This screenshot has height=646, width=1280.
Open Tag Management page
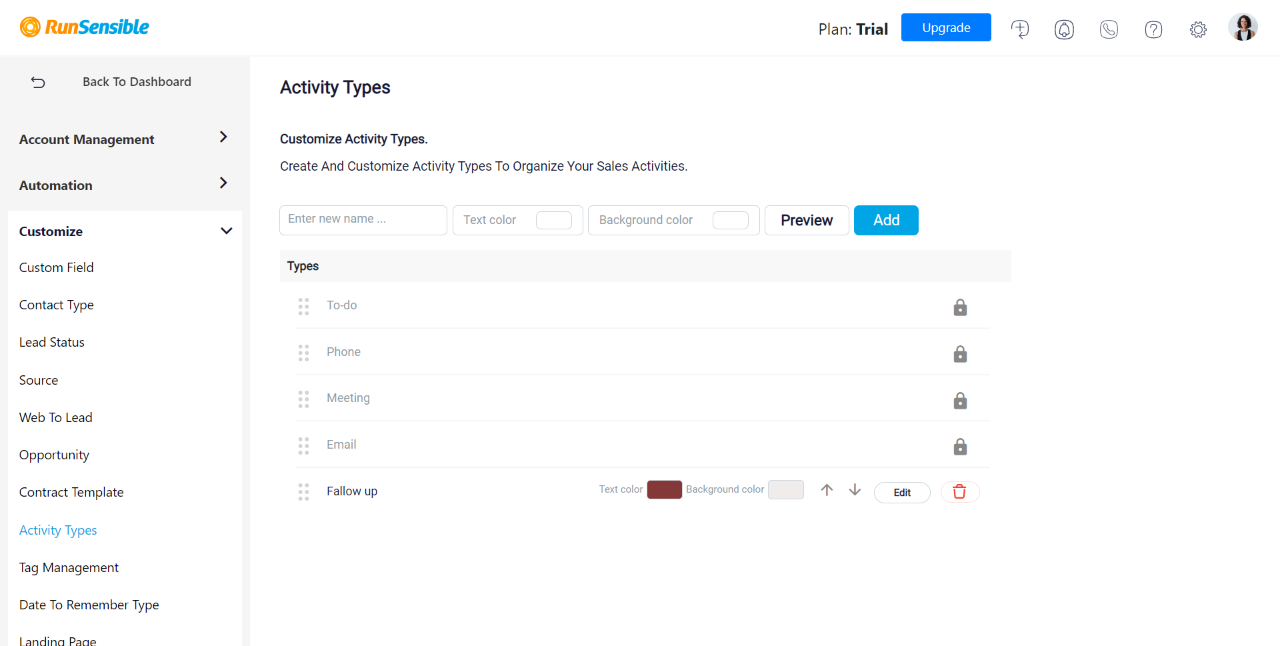coord(69,567)
